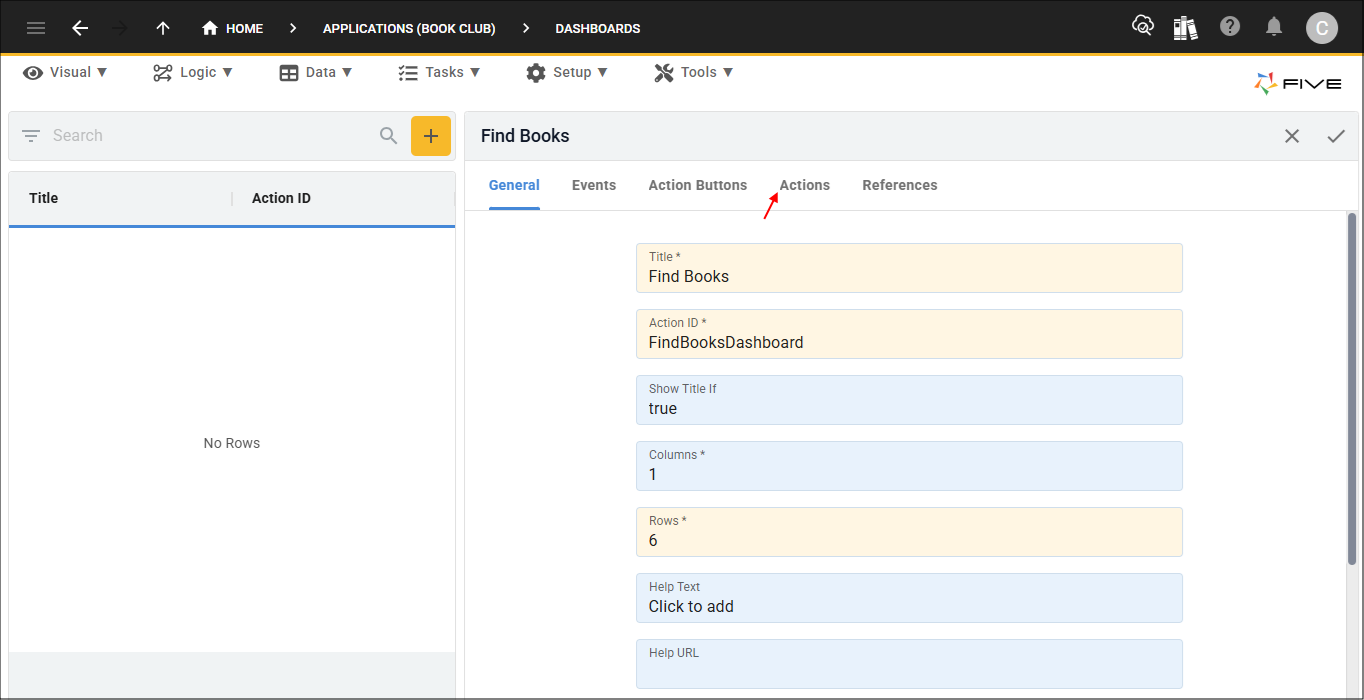This screenshot has height=700, width=1364.
Task: Expand the Visual menu dropdown
Action: coord(64,71)
